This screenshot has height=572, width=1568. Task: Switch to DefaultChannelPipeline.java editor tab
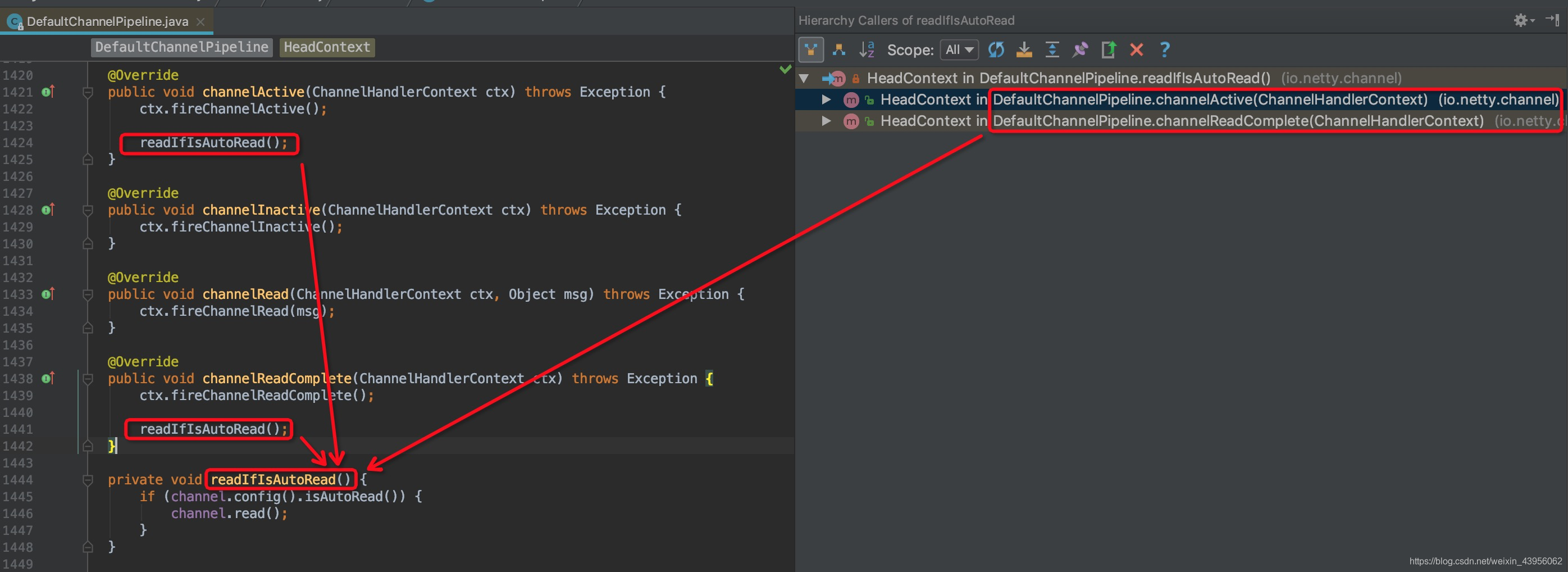(x=108, y=21)
